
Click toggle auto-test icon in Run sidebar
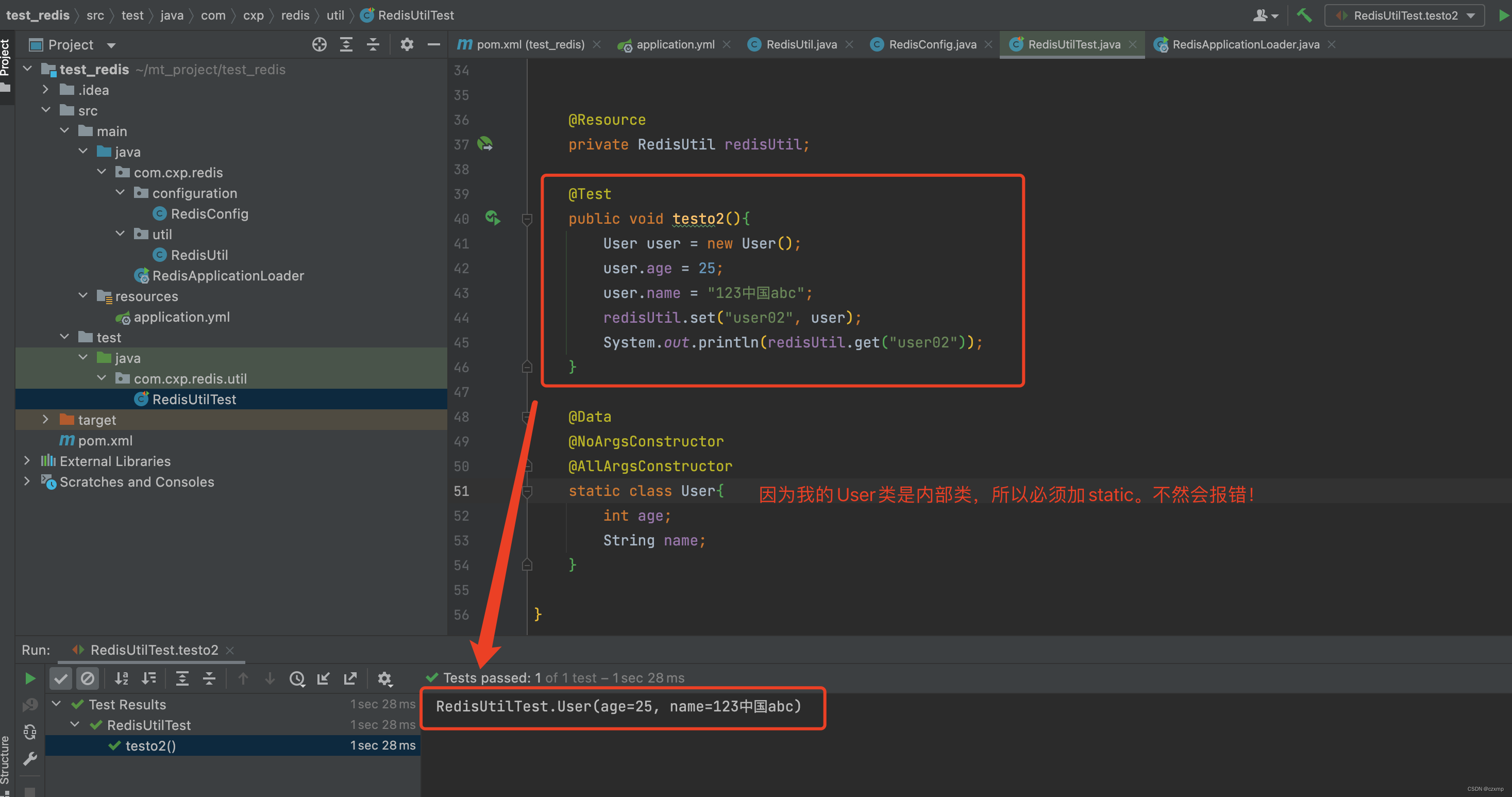[x=30, y=732]
